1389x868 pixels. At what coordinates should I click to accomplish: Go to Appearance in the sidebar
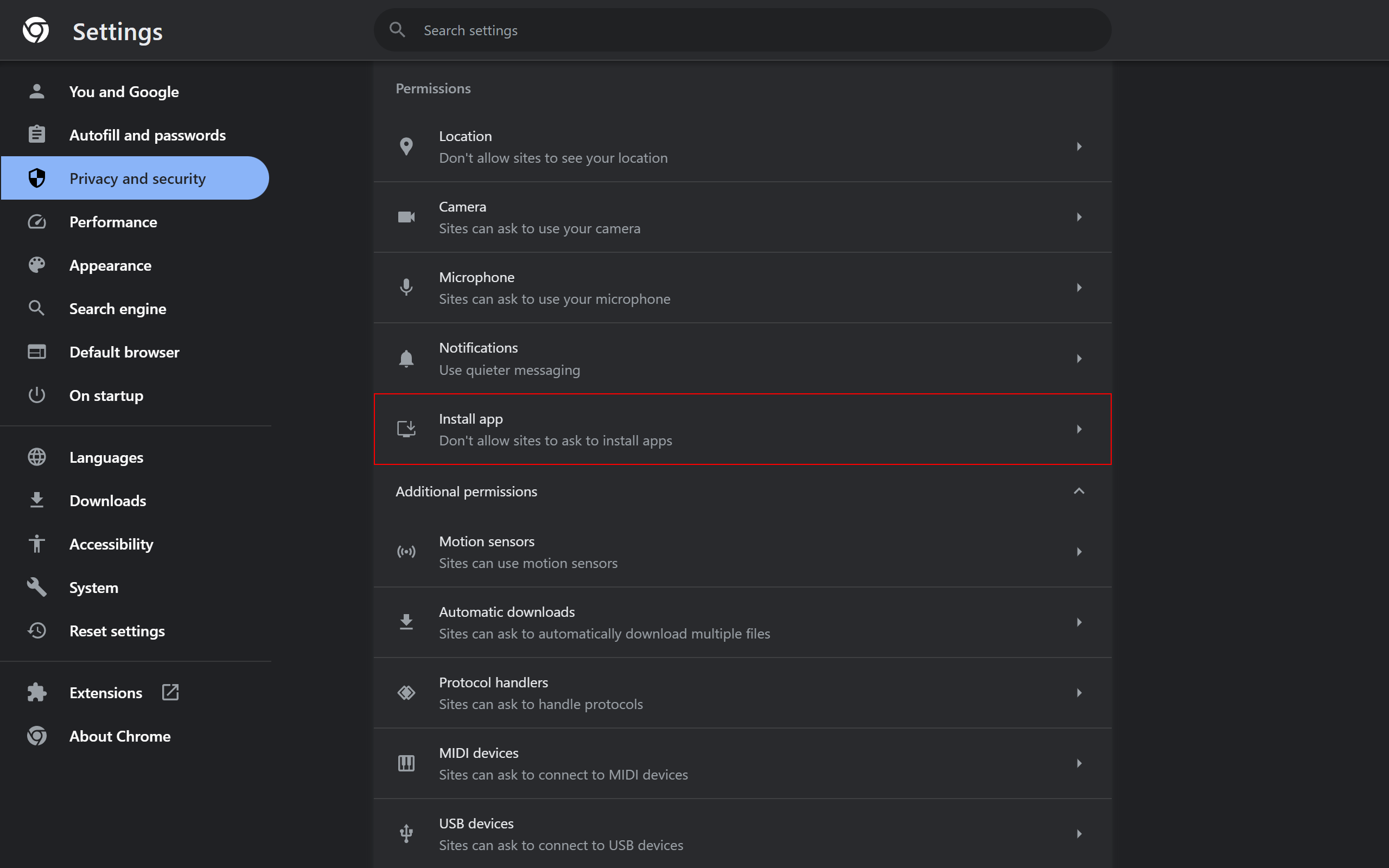pos(110,265)
